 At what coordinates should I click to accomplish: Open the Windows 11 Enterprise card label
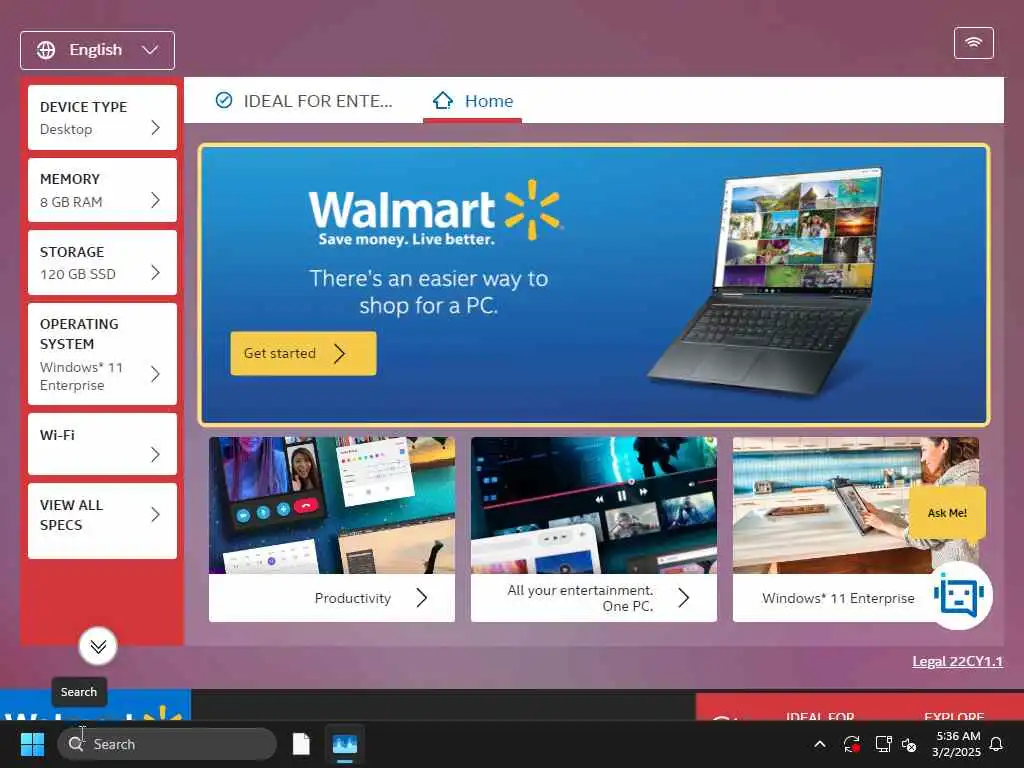pyautogui.click(x=838, y=598)
